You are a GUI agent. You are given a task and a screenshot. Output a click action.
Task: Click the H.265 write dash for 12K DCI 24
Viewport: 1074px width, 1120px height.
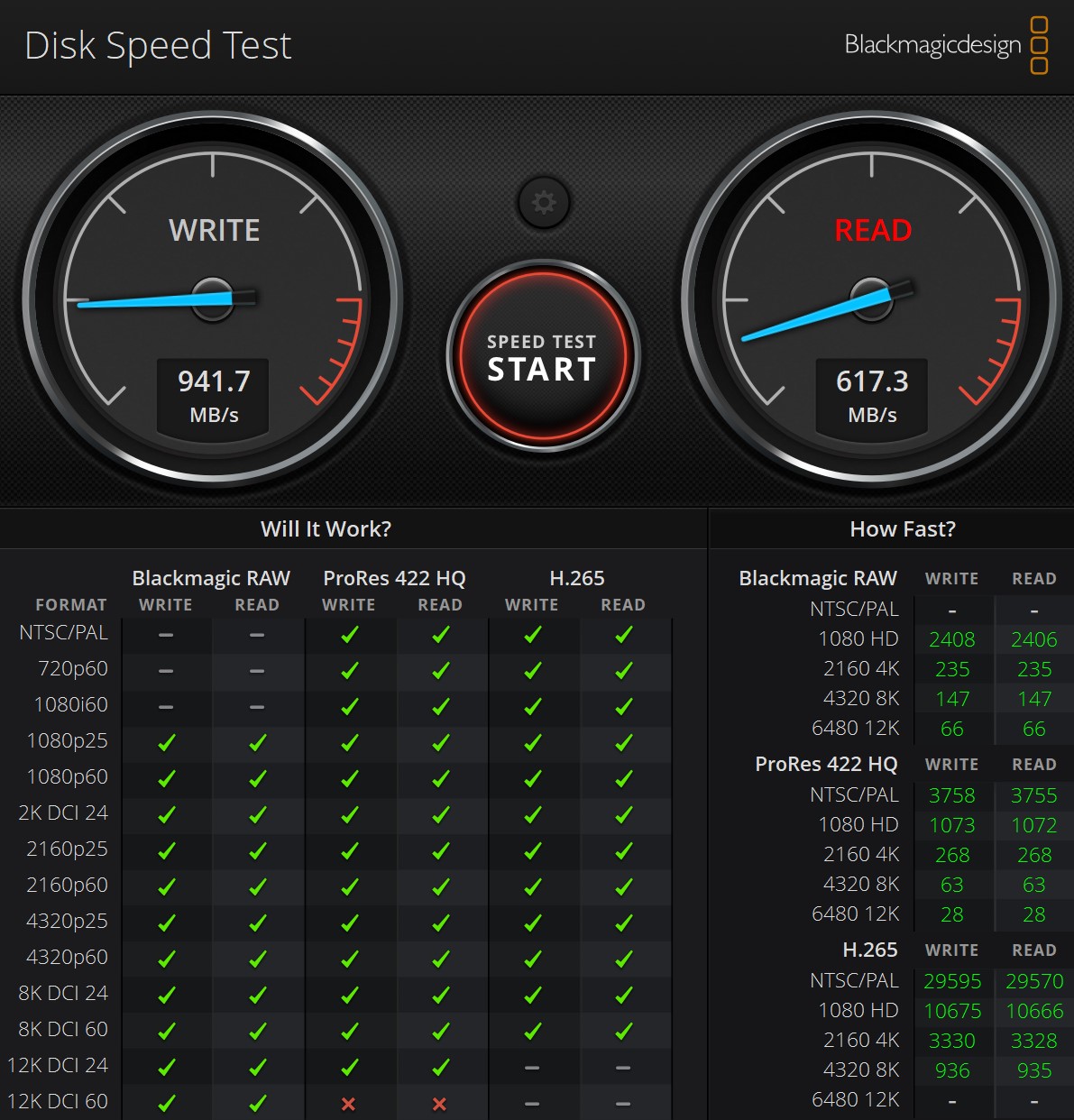coord(532,1068)
